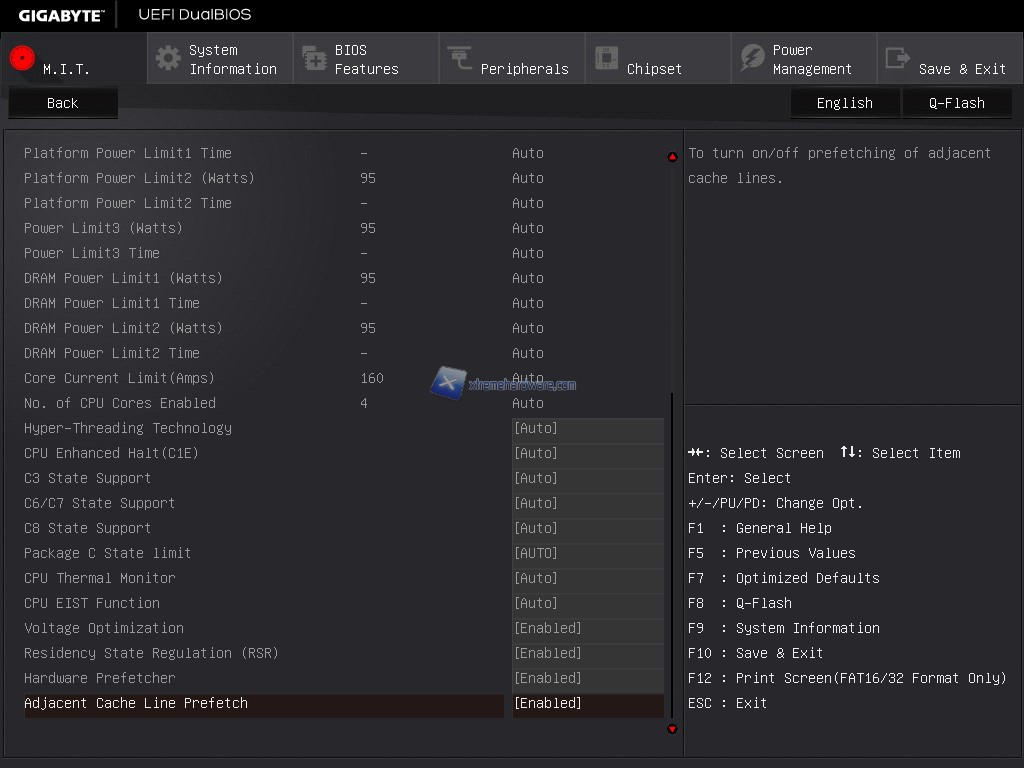Click the Peripherals icon

click(x=460, y=58)
